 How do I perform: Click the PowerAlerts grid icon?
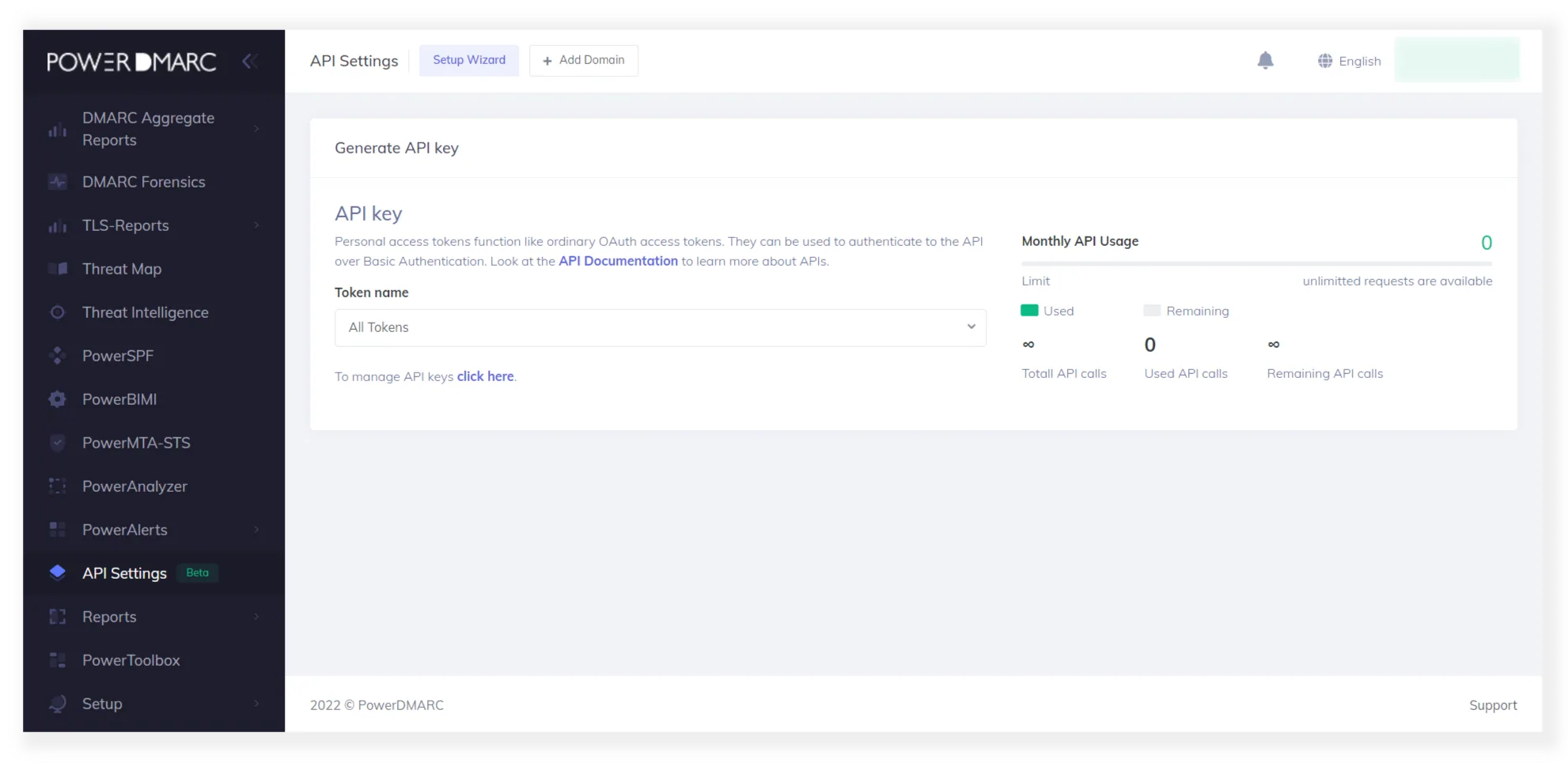57,530
